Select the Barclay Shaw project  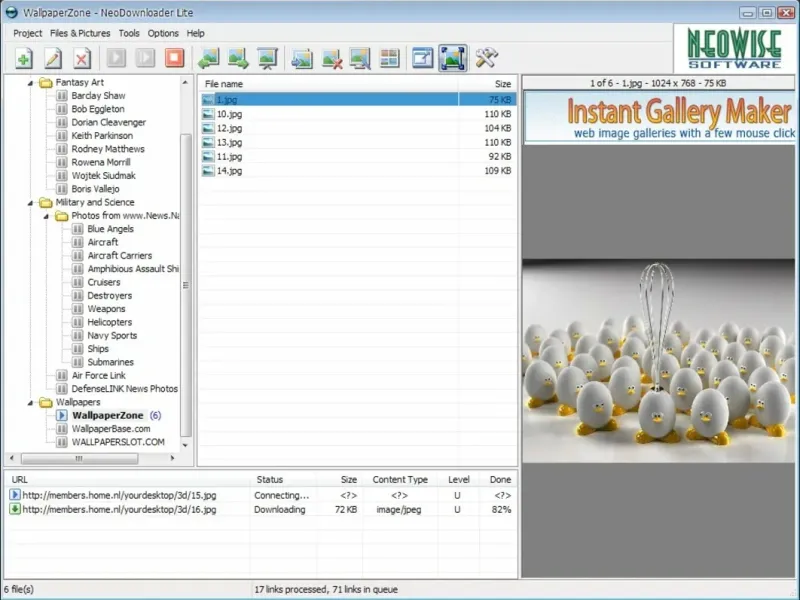click(x=98, y=95)
